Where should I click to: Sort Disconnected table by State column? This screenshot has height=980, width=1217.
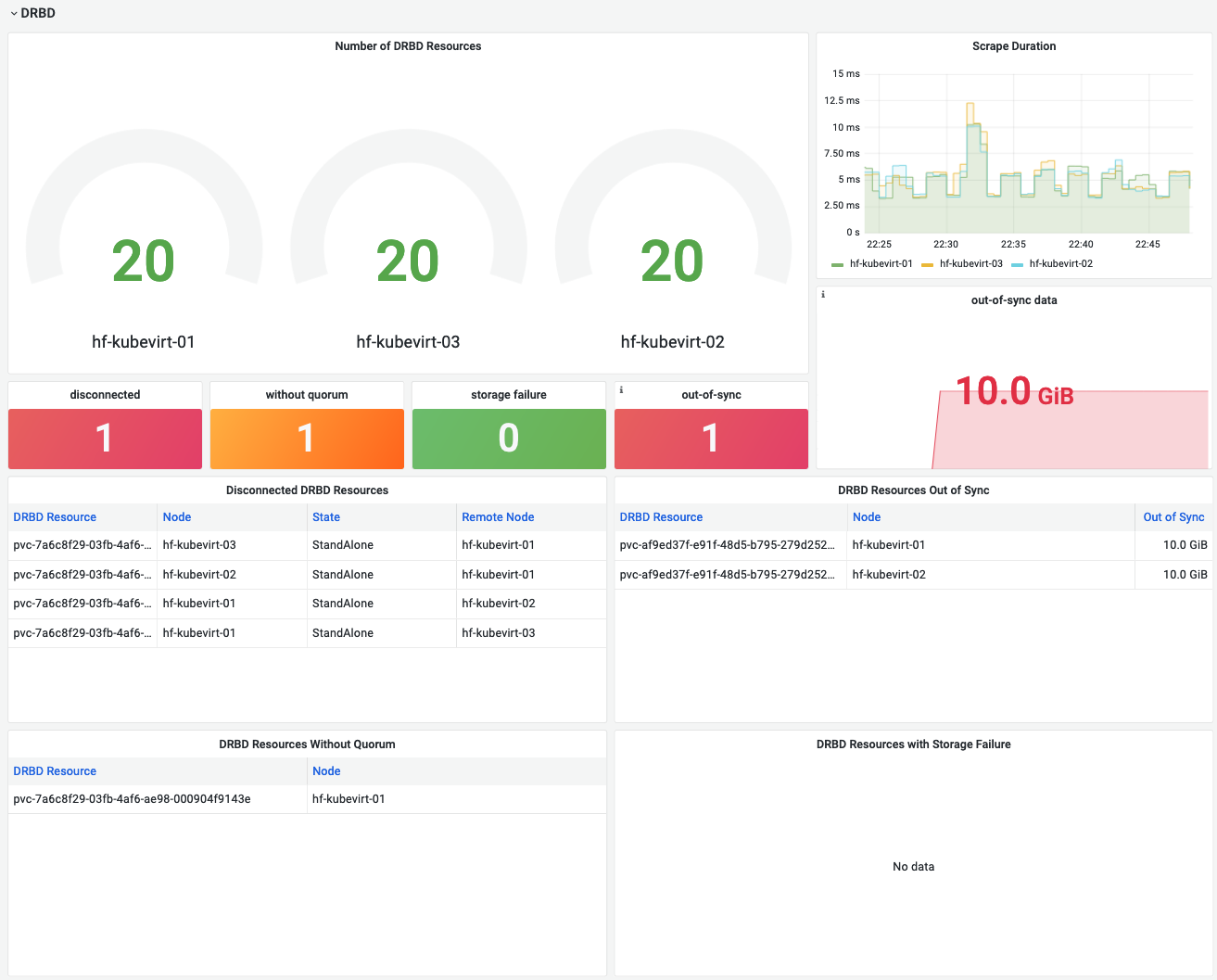point(326,517)
